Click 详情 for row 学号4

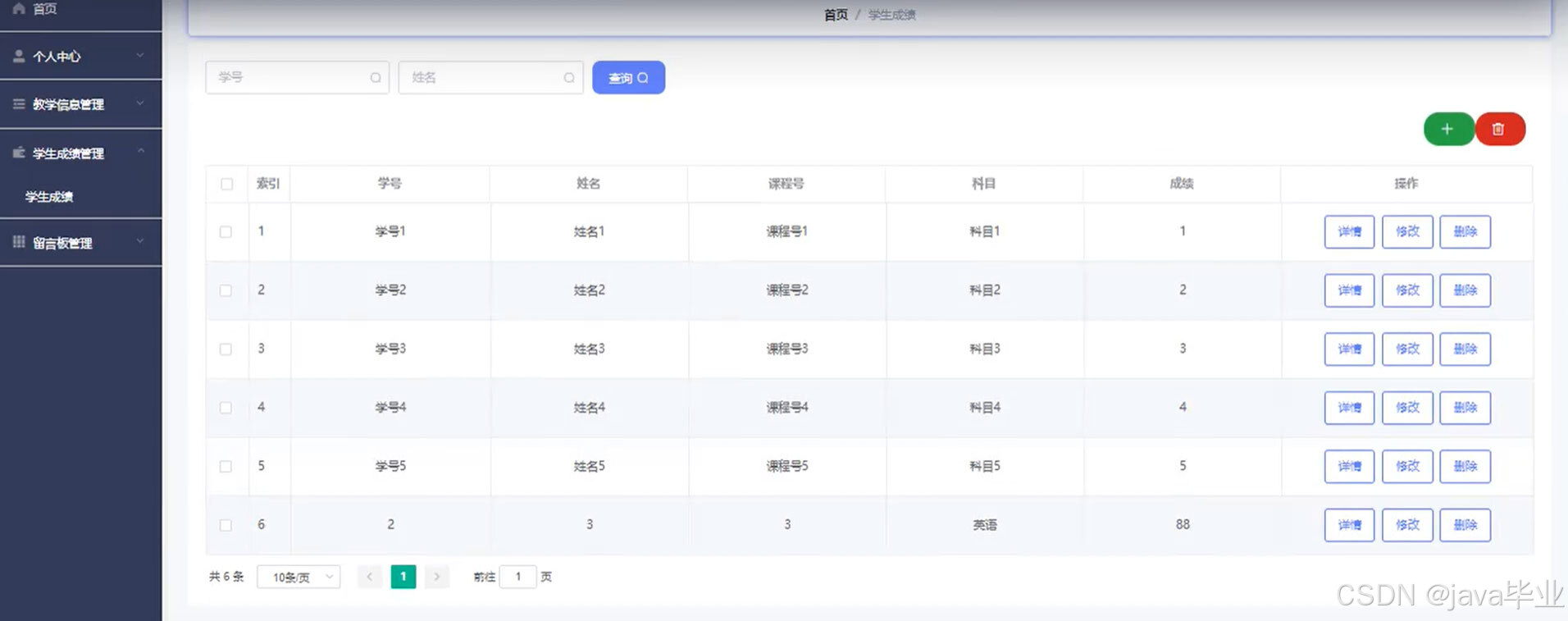(1349, 408)
